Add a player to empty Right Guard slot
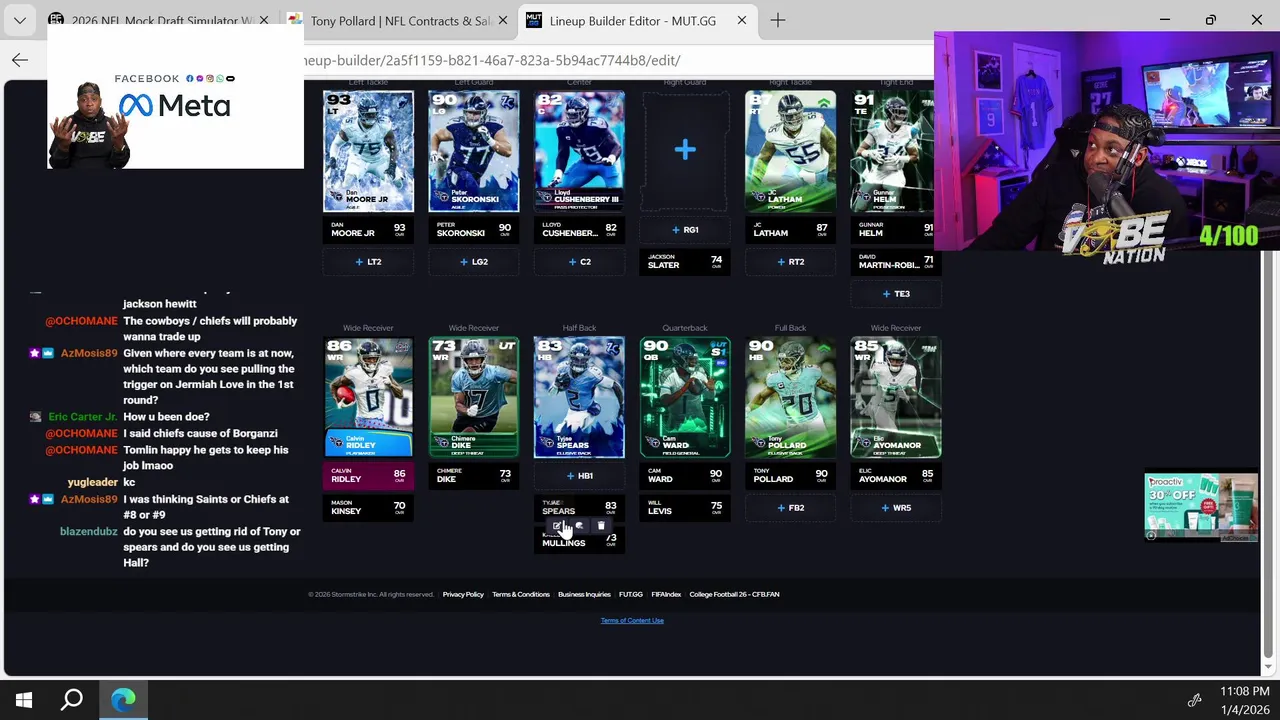This screenshot has height=720, width=1280. click(x=685, y=151)
